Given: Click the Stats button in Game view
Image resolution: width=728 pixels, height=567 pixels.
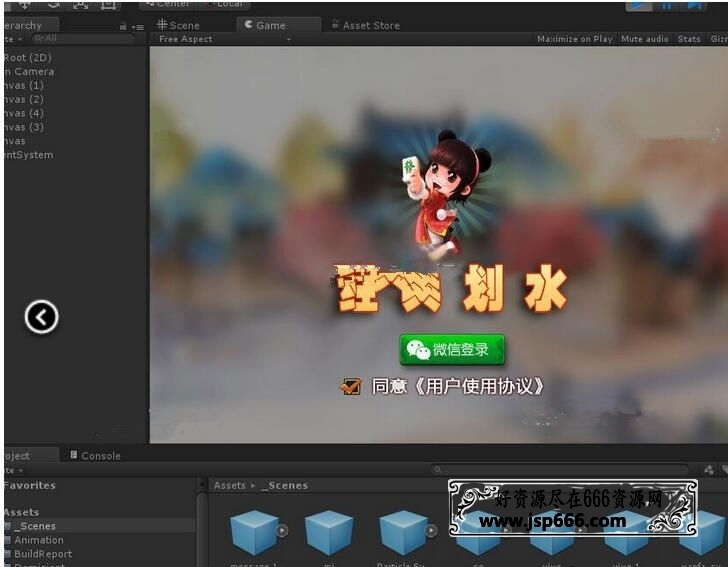Looking at the screenshot, I should [689, 39].
